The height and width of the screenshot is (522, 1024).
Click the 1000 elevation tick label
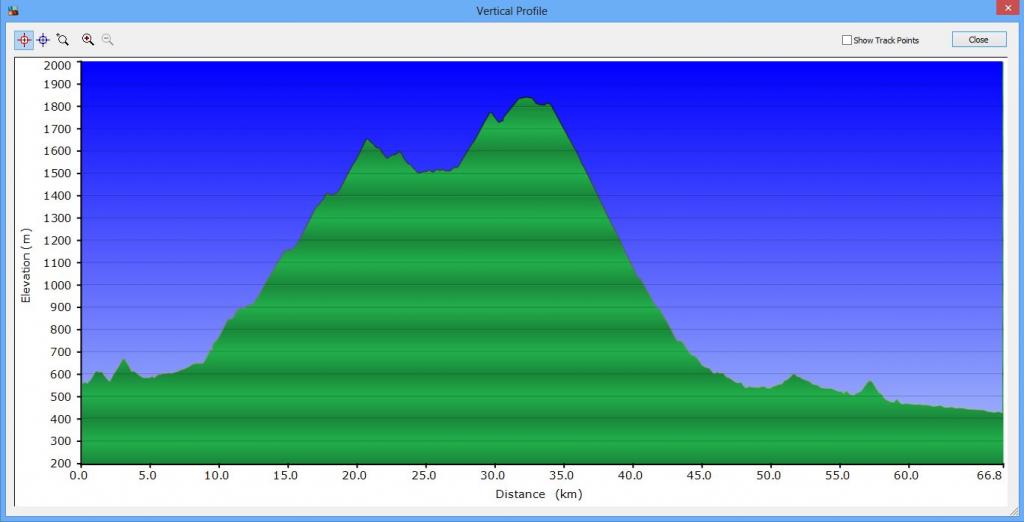coord(57,286)
